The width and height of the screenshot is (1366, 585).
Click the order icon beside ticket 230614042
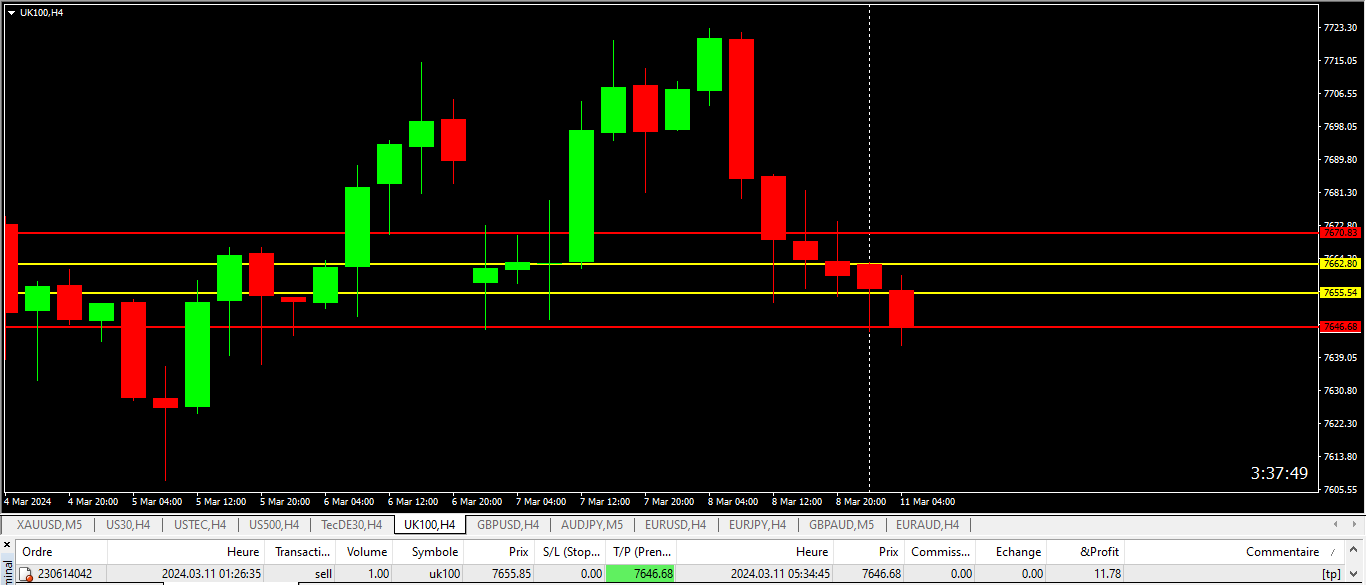tap(27, 574)
